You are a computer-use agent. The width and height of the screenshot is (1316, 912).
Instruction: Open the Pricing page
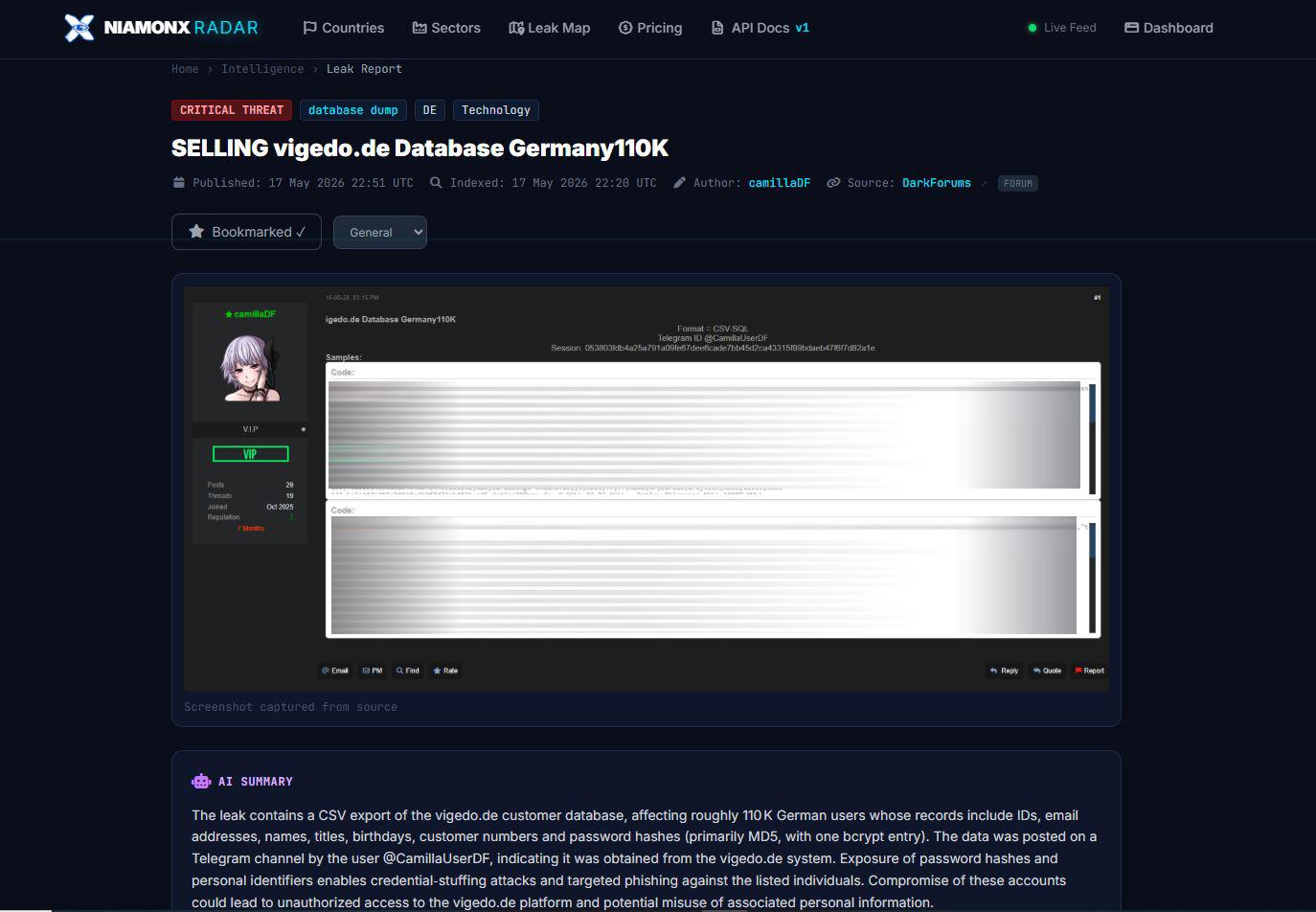coord(650,28)
